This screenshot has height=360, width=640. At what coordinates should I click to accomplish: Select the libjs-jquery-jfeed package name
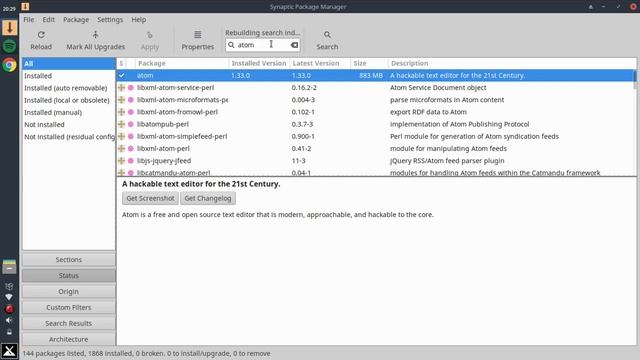pyautogui.click(x=164, y=161)
